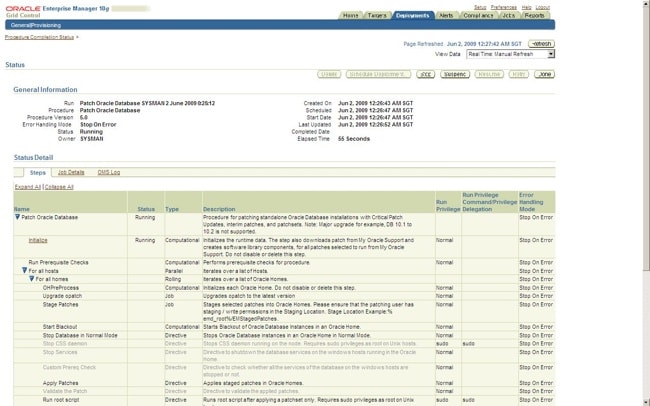
Task: Click the General Provisioning subtab label
Action: pyautogui.click(x=36, y=25)
